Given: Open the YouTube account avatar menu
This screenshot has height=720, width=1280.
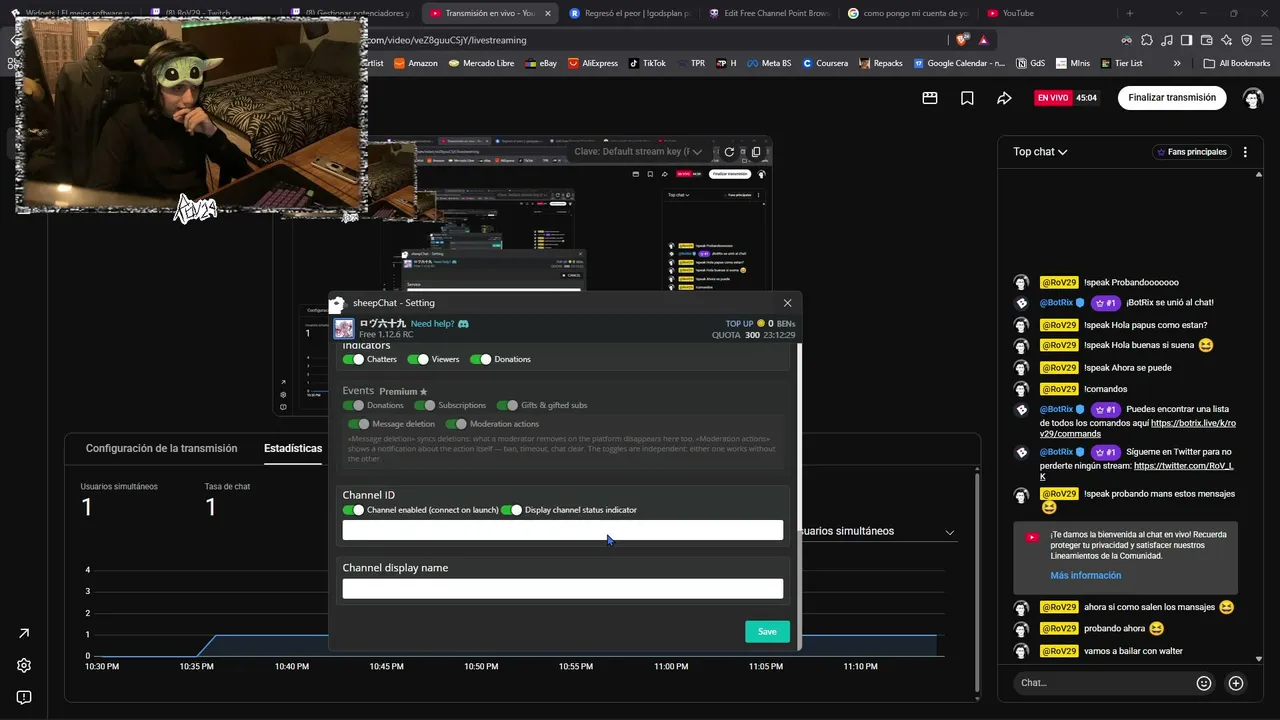Looking at the screenshot, I should tap(1253, 98).
